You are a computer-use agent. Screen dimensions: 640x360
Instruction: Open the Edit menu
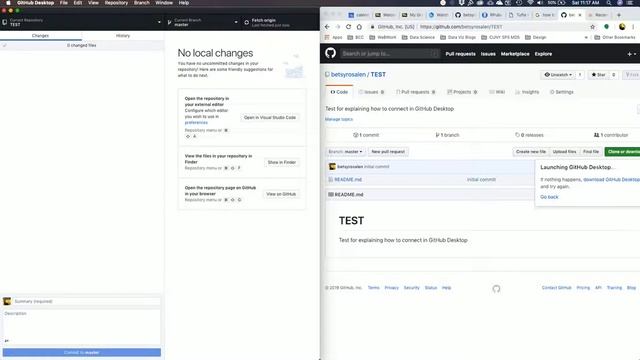(x=78, y=3)
